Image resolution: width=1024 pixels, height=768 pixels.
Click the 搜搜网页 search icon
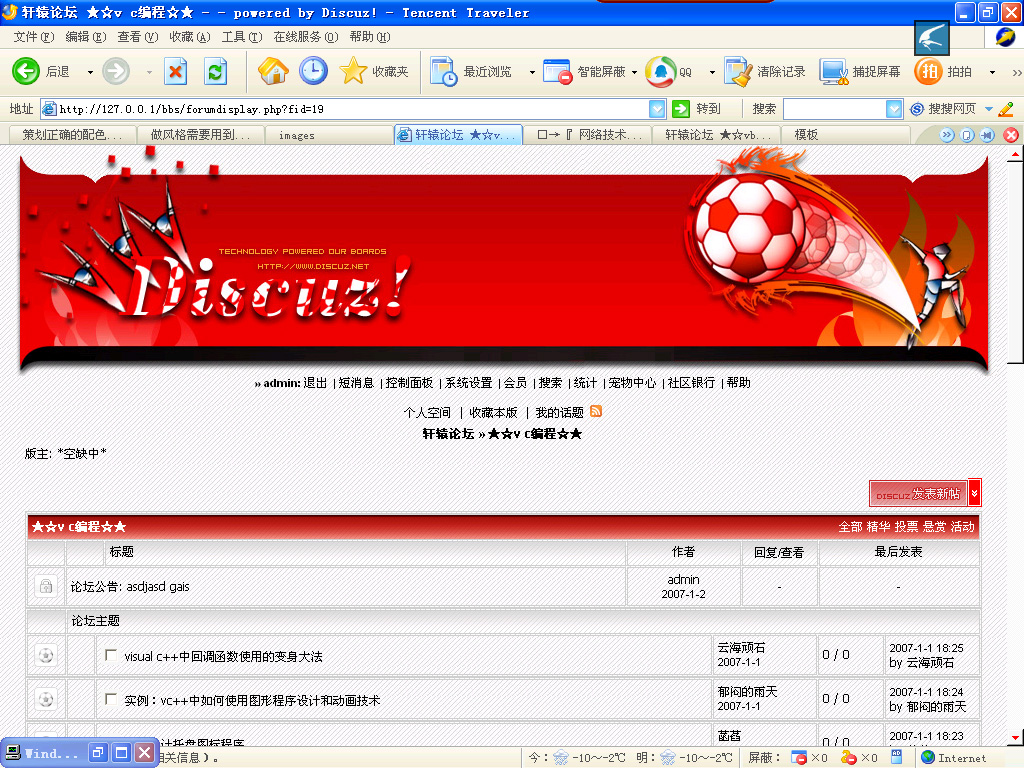click(x=917, y=108)
